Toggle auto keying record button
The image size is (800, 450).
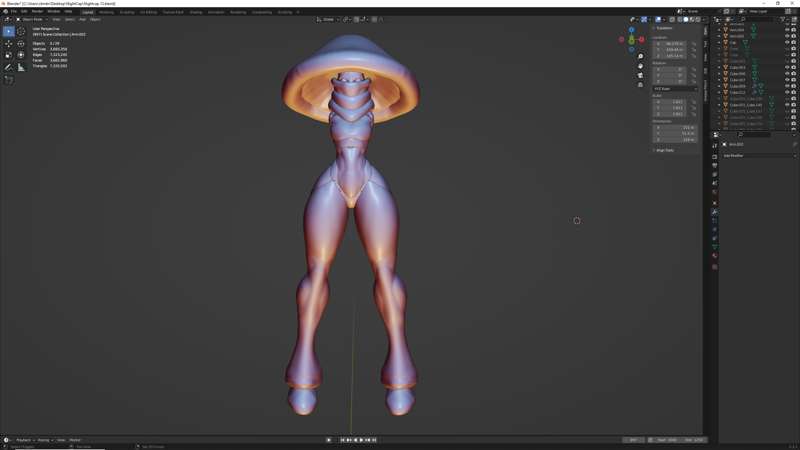pos(329,440)
